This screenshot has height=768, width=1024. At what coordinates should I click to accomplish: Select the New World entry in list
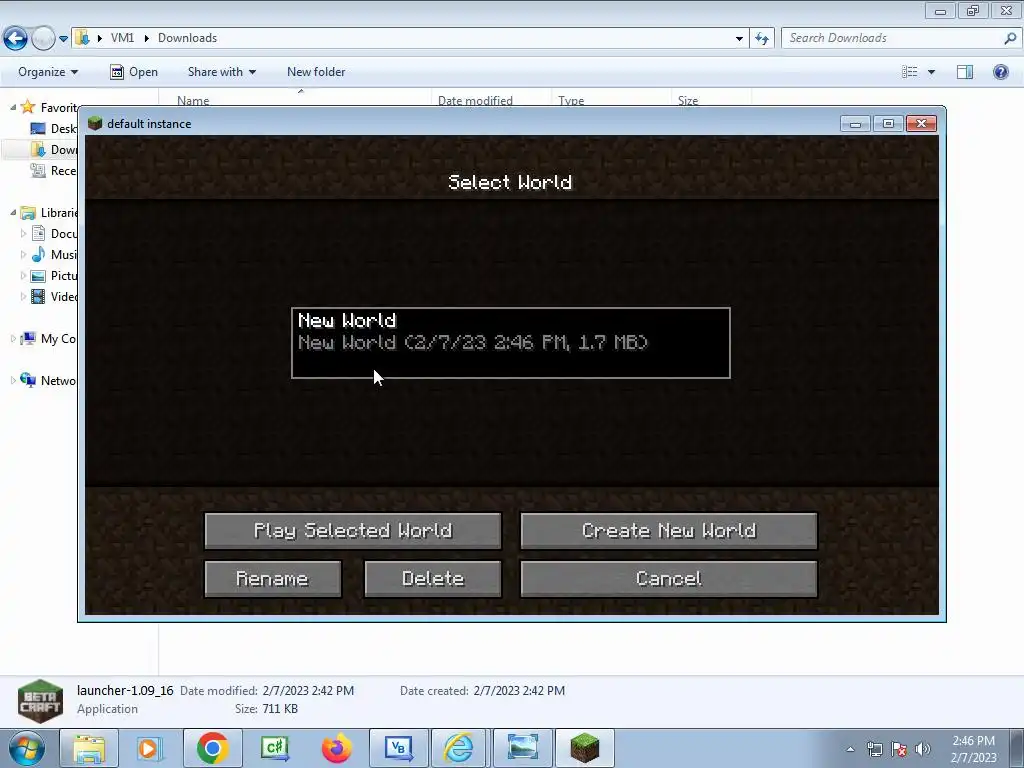[511, 343]
